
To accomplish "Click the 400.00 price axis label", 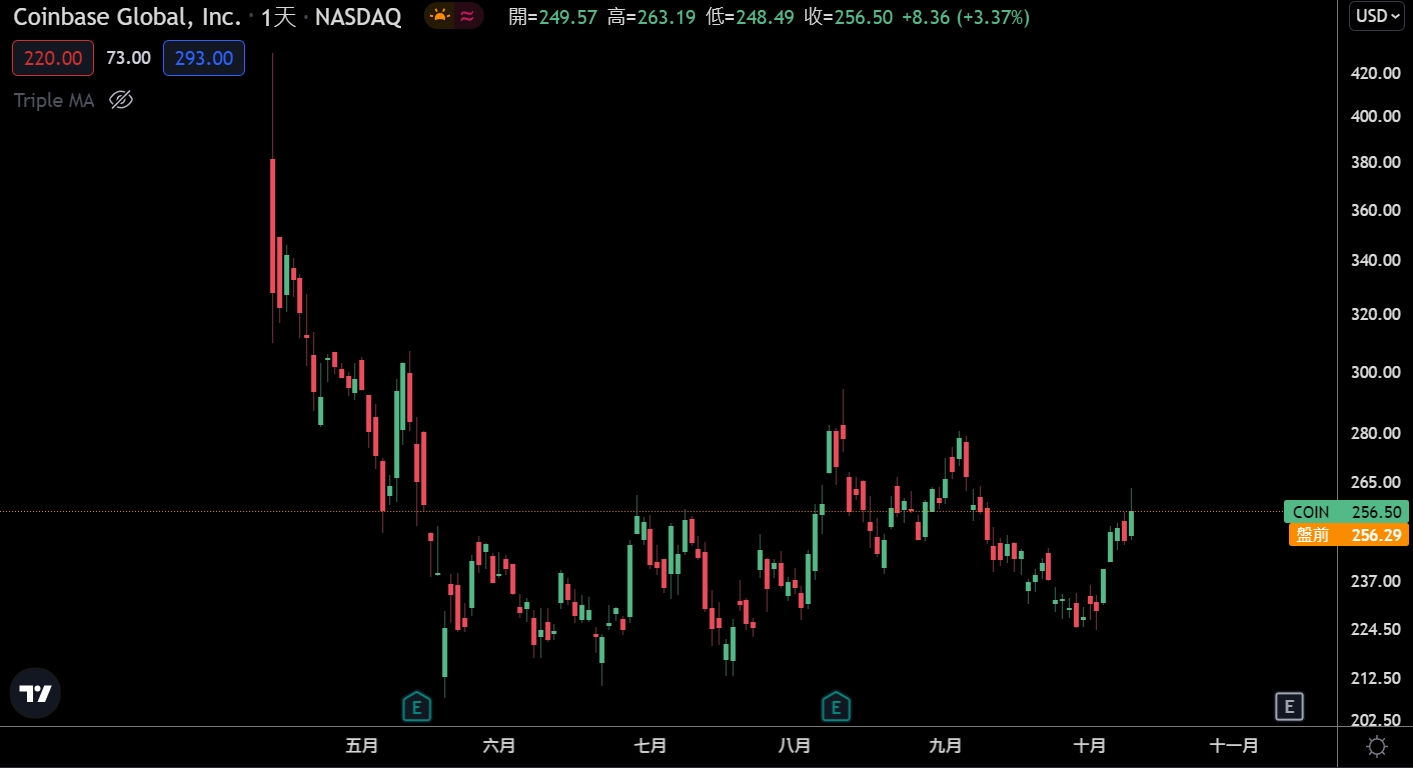I will 1375,116.
